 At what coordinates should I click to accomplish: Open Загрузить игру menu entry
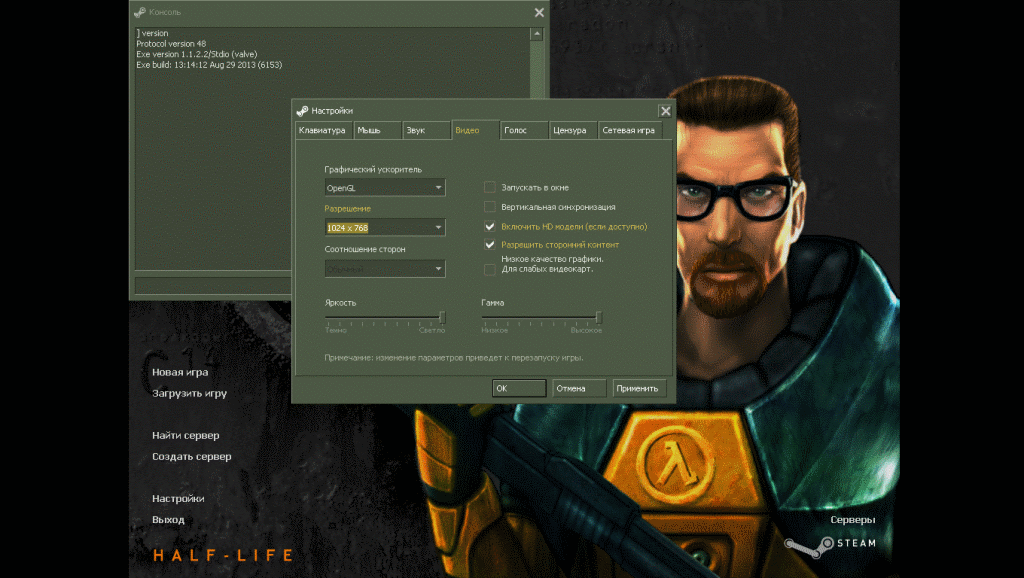point(189,393)
